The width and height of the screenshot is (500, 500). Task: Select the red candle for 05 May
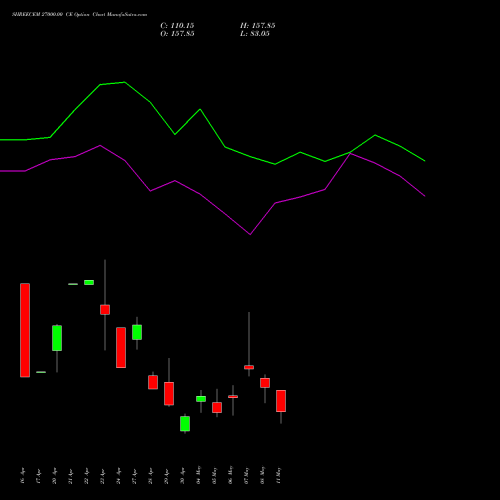pyautogui.click(x=217, y=407)
